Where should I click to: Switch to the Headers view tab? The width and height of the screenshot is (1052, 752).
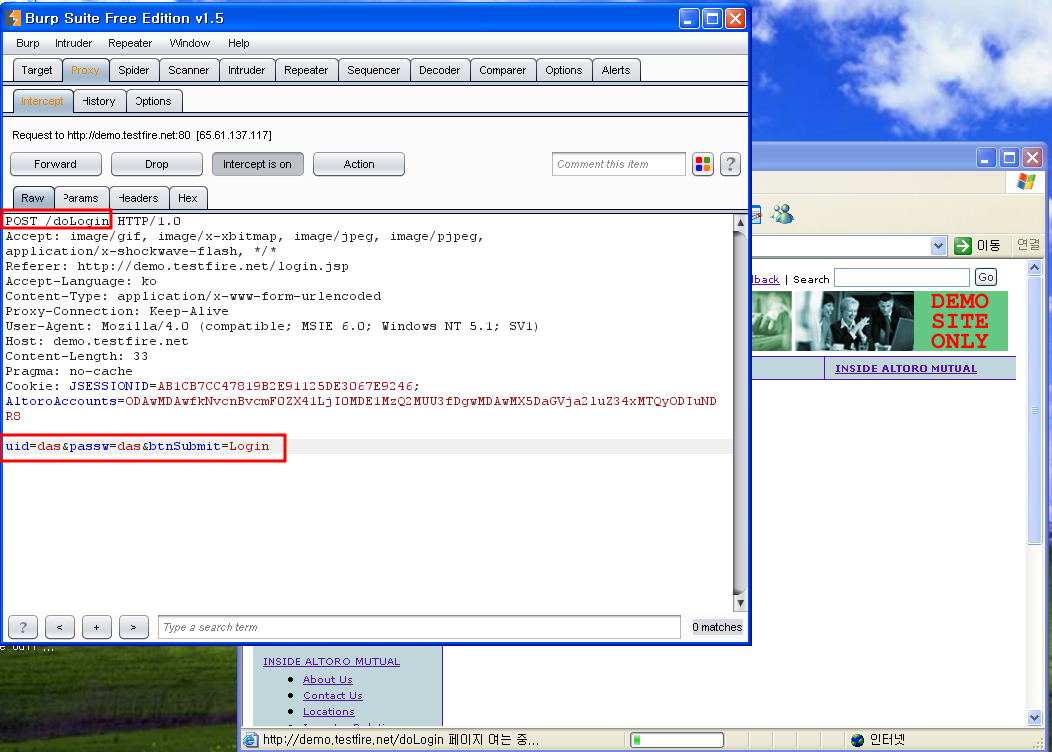[x=139, y=198]
